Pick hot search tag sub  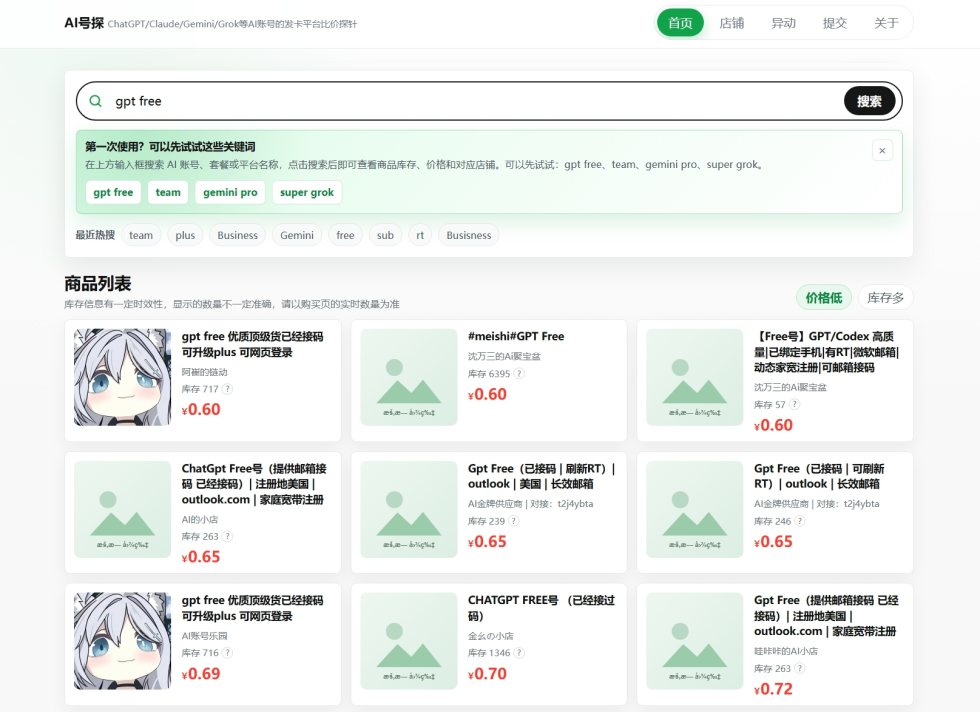[385, 235]
